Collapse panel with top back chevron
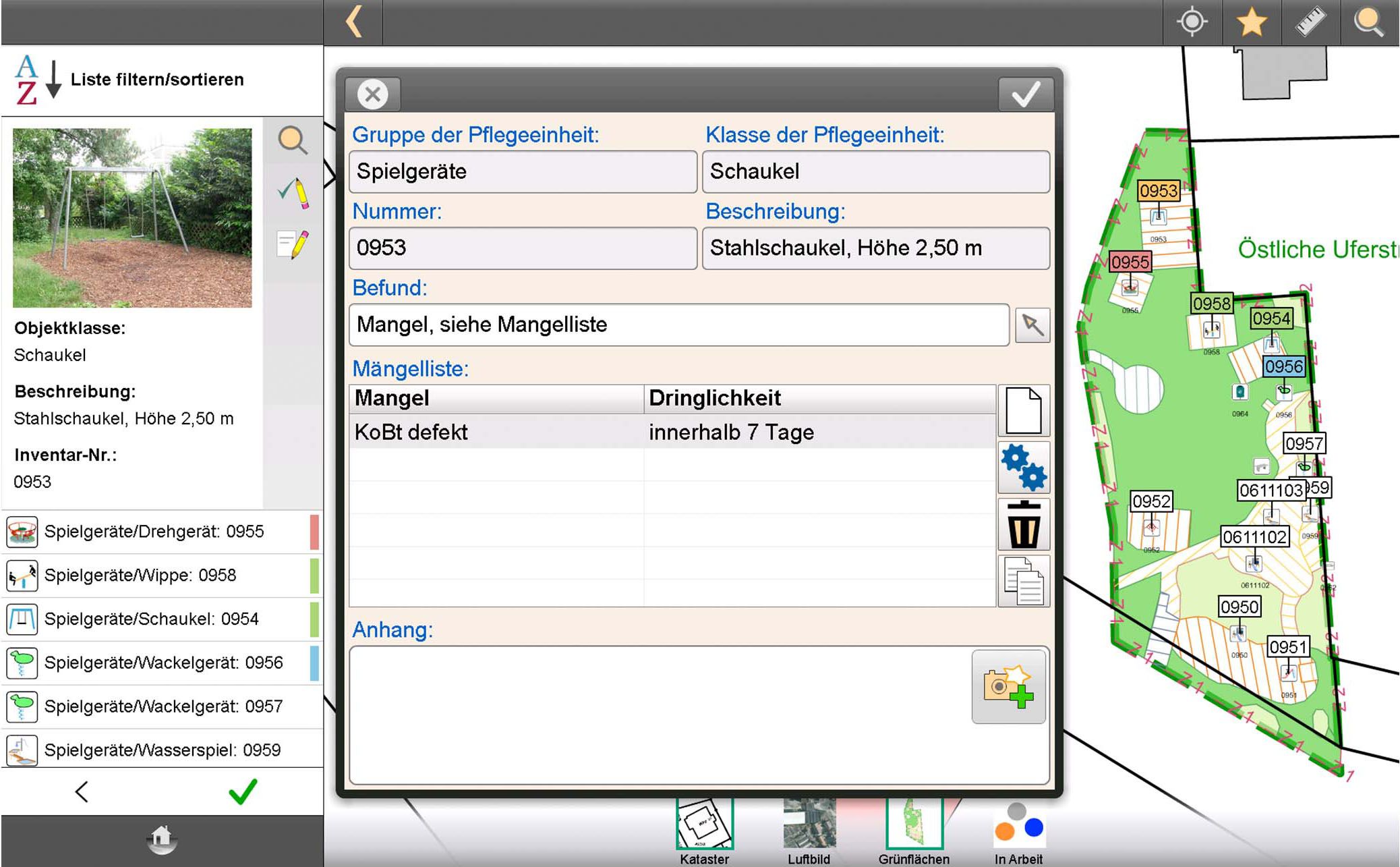This screenshot has width=1400, height=867. (353, 22)
